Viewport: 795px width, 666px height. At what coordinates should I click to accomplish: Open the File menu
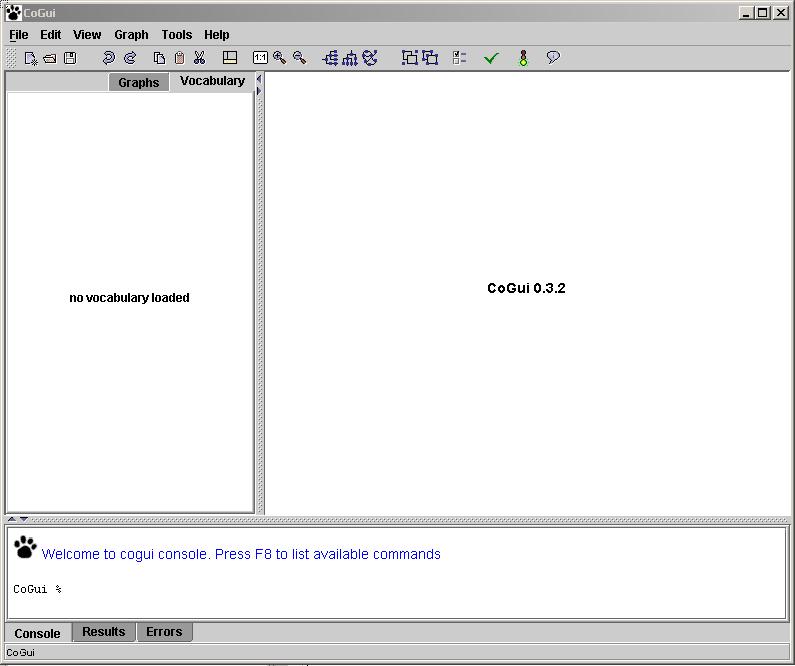coord(19,35)
